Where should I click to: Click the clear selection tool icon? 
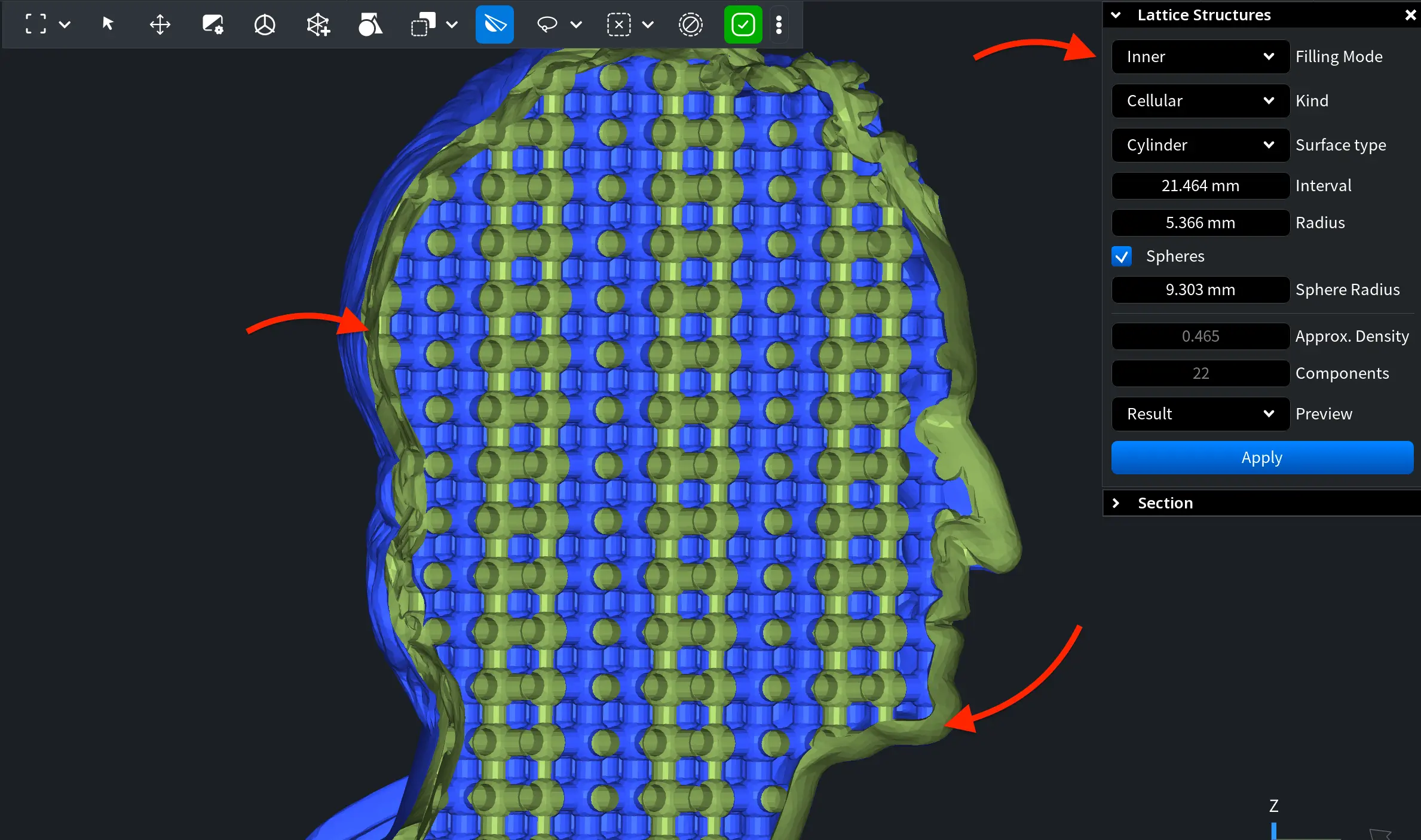(618, 24)
